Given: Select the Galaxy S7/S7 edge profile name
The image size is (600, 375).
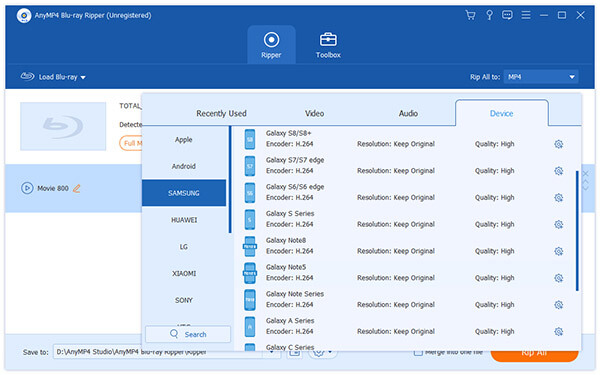Looking at the screenshot, I should [x=295, y=160].
